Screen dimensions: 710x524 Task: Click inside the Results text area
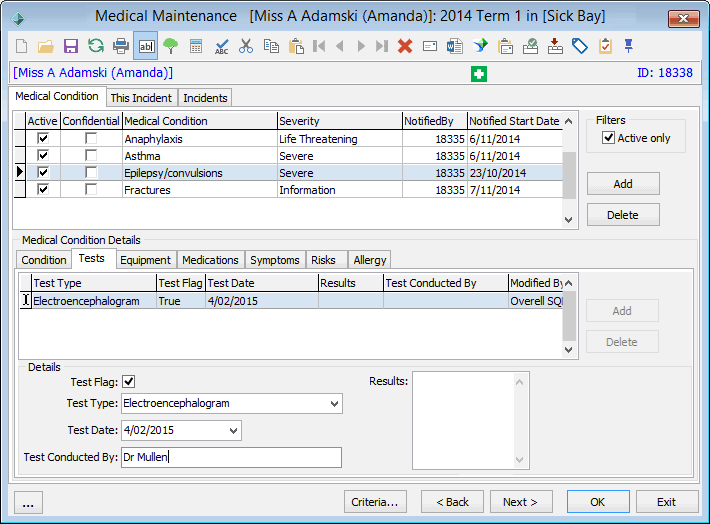pos(470,421)
